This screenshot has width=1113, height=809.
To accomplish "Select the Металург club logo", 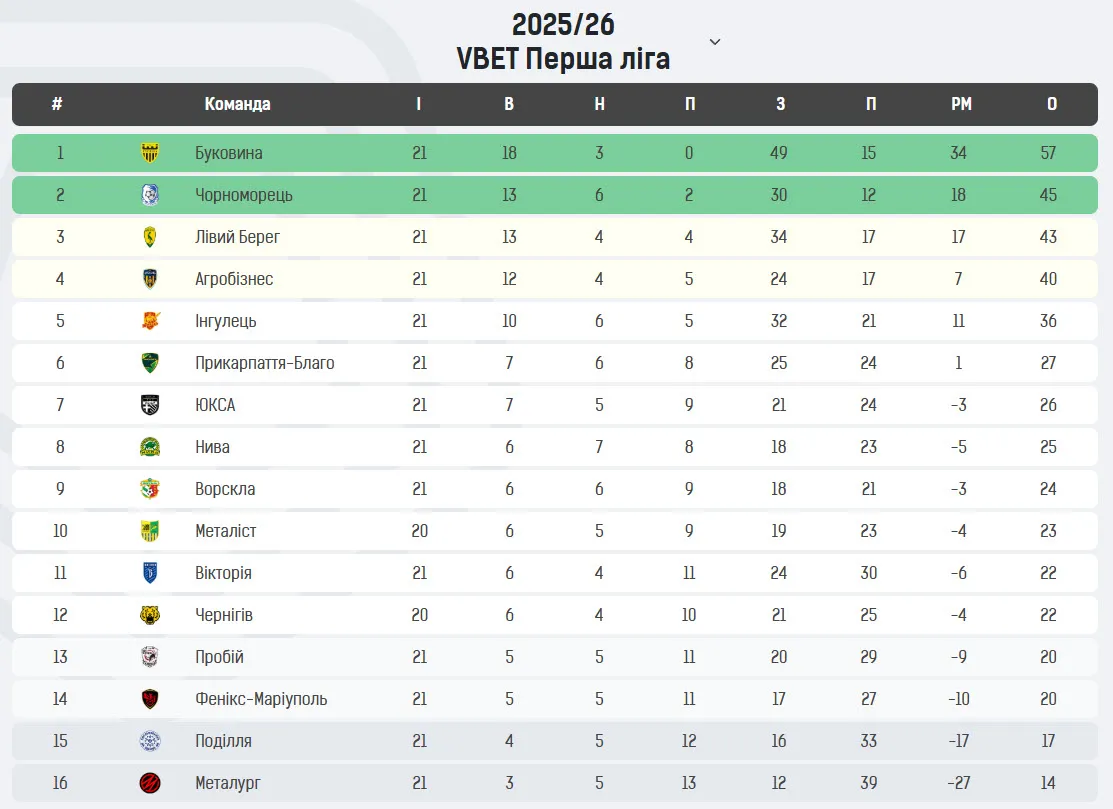I will (x=150, y=783).
